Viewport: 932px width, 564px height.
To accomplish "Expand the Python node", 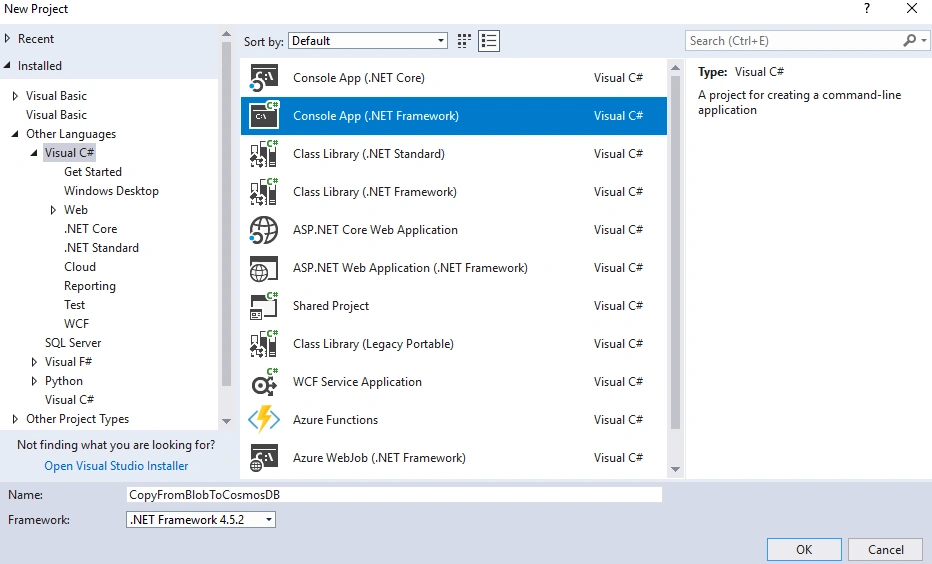I will [34, 381].
